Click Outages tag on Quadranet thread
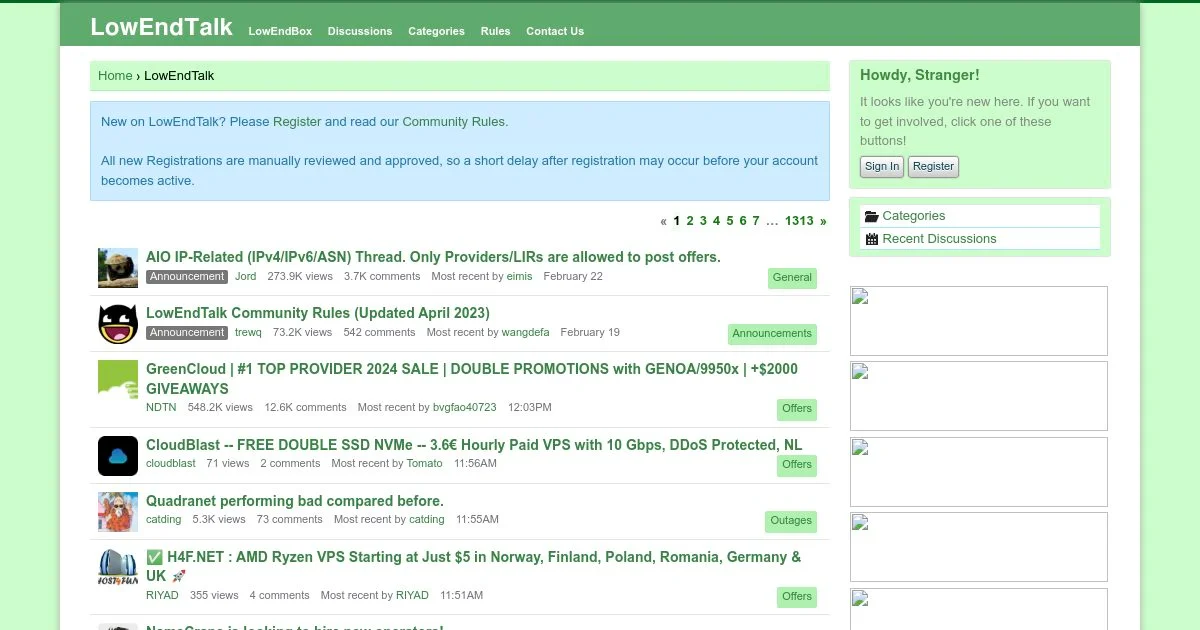The image size is (1200, 630). [791, 521]
